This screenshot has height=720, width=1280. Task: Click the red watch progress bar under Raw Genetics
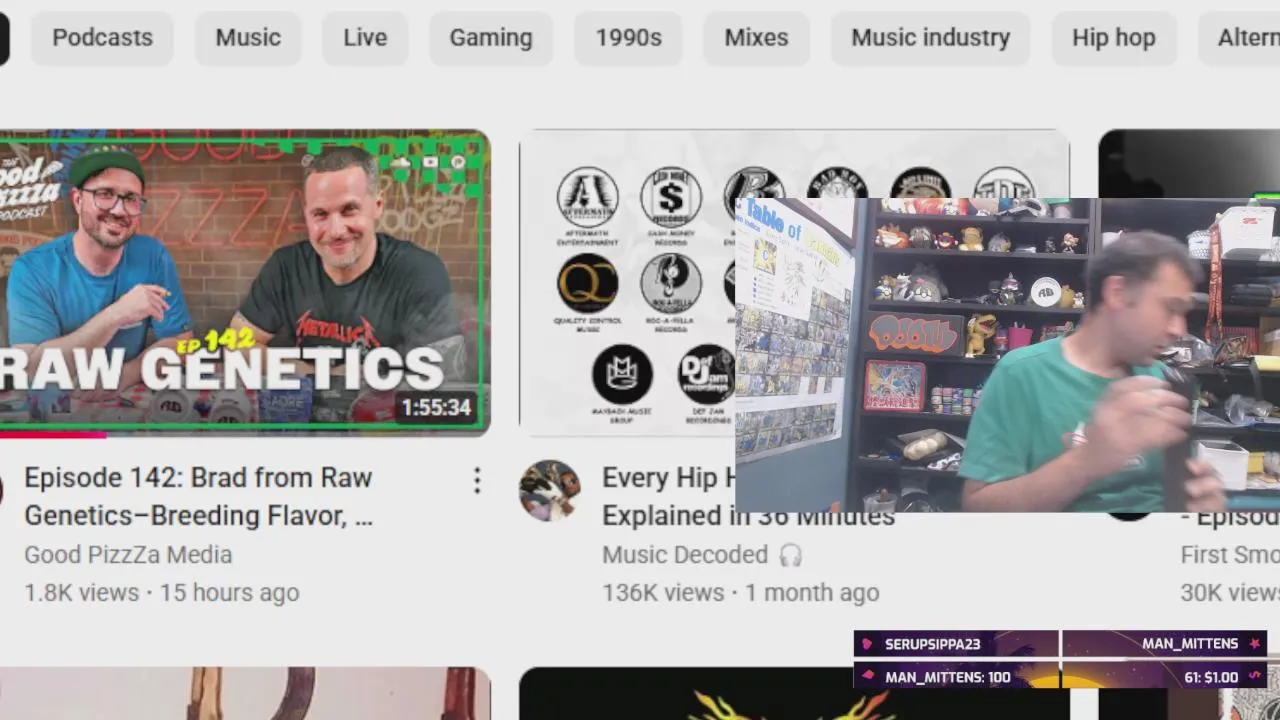pyautogui.click(x=53, y=434)
